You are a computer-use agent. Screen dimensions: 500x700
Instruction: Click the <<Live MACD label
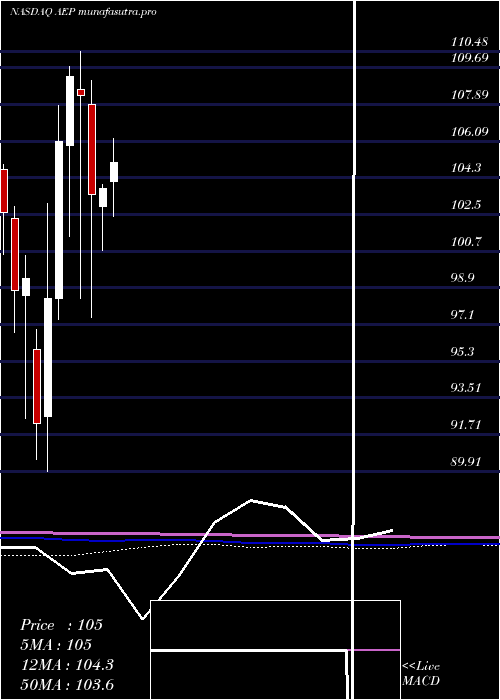point(421,674)
